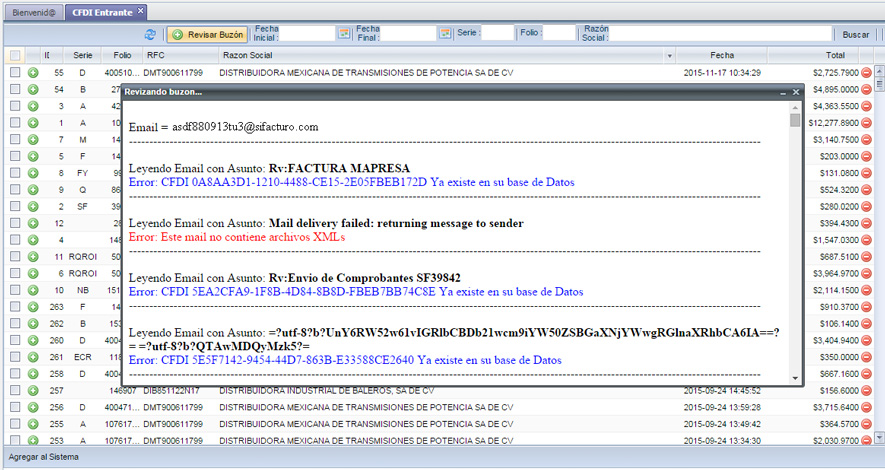The image size is (885, 470).
Task: Click the green plus icon on row ID 261
Action: (x=33, y=357)
